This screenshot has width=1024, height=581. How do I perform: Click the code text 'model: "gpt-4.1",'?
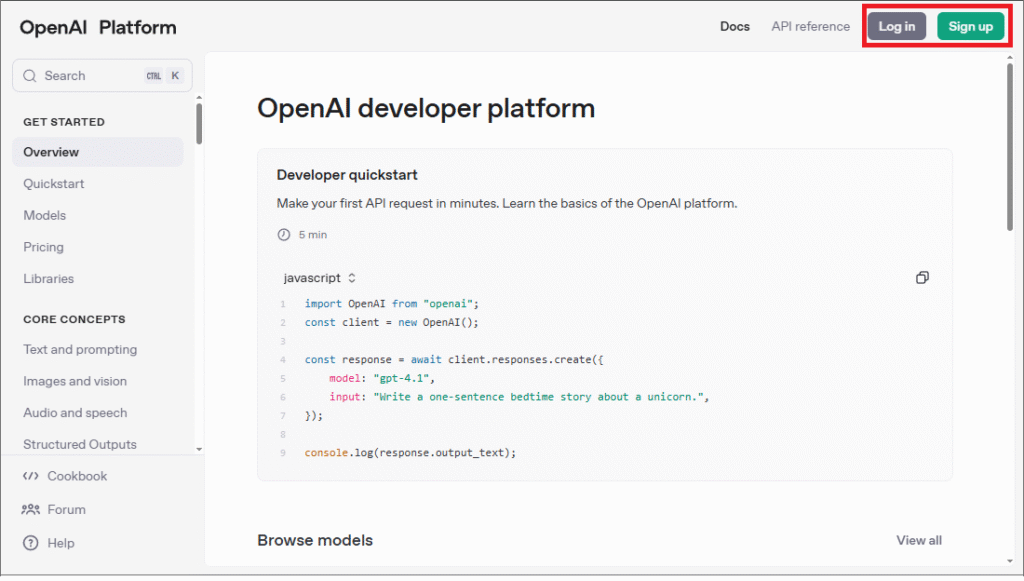tap(382, 378)
